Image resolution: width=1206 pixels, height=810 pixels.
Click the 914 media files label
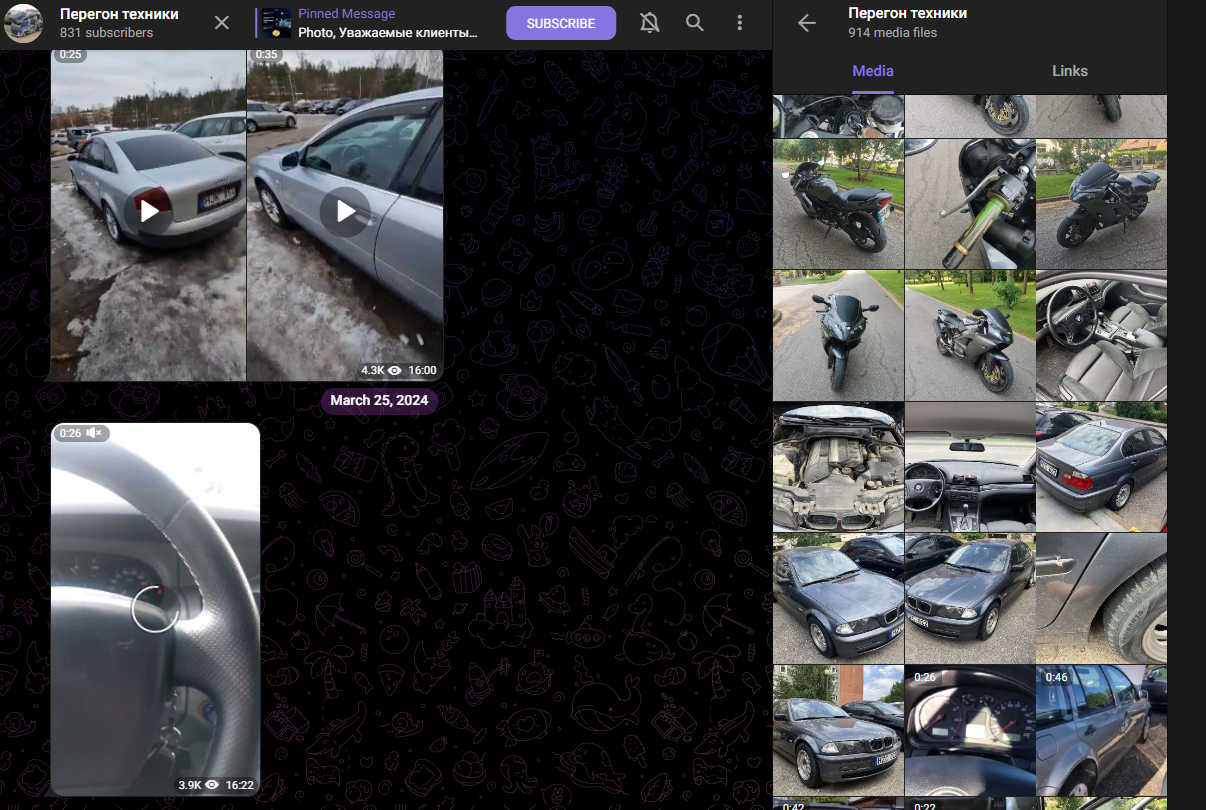click(x=892, y=33)
